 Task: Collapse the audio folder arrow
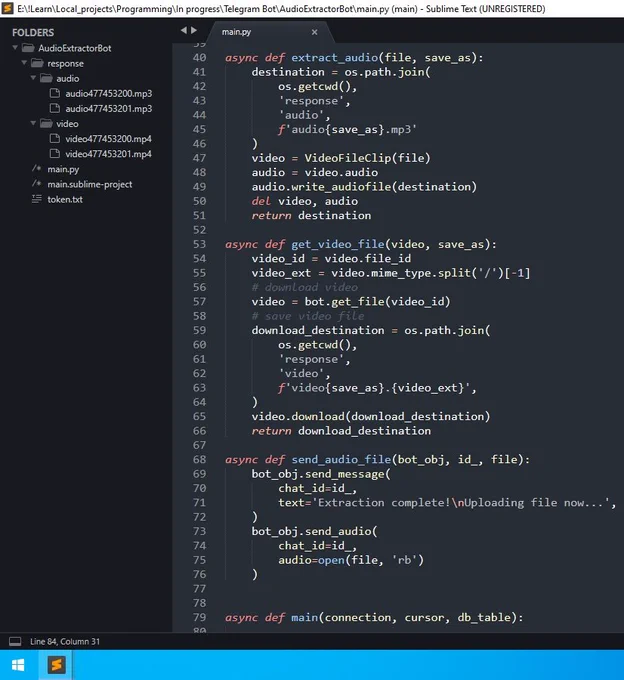(33, 78)
